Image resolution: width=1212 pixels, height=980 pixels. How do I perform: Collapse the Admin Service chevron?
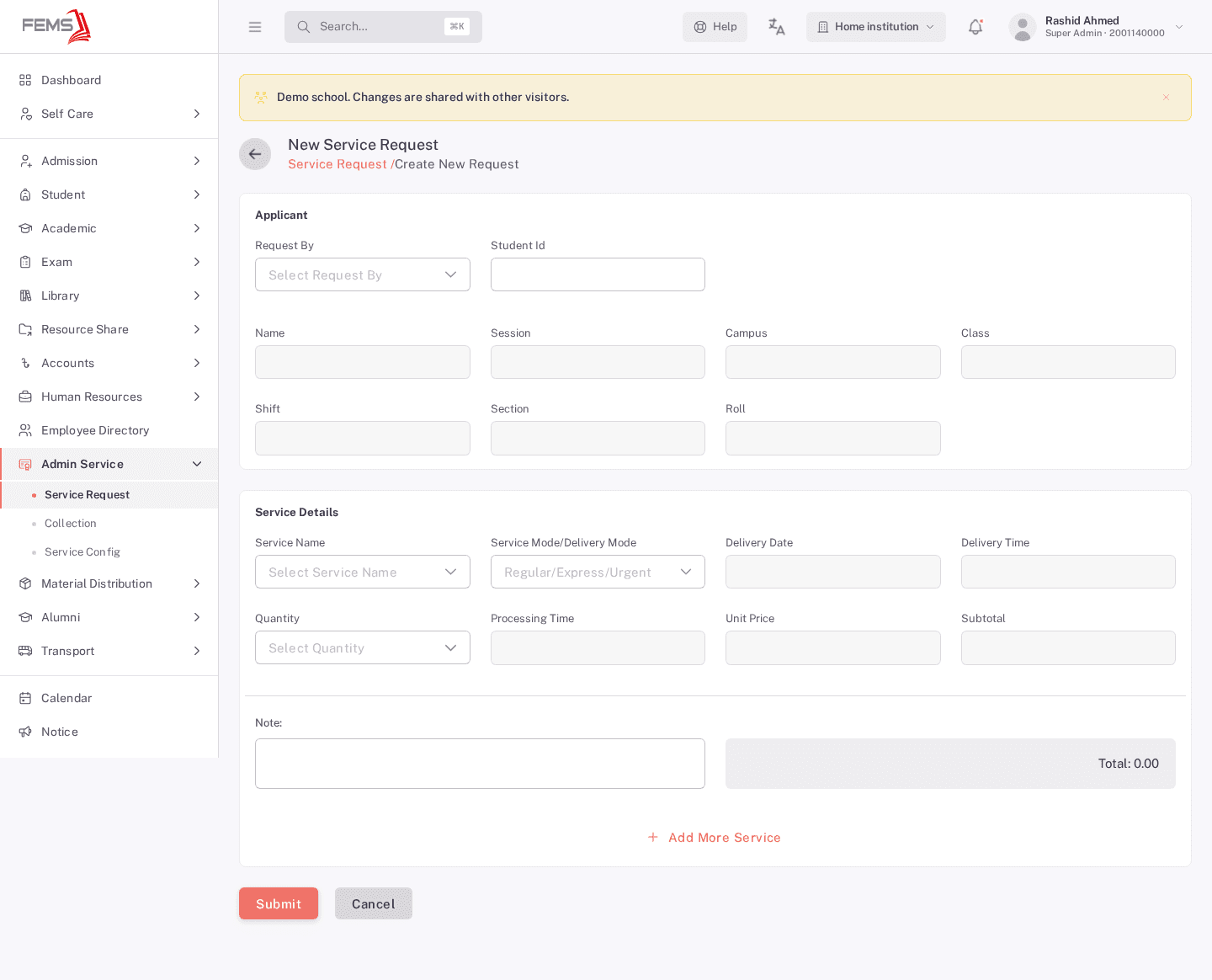click(x=197, y=464)
